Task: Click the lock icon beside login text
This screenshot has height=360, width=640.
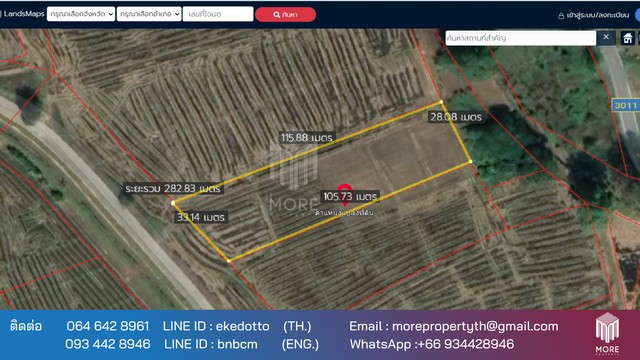Action: [x=561, y=16]
